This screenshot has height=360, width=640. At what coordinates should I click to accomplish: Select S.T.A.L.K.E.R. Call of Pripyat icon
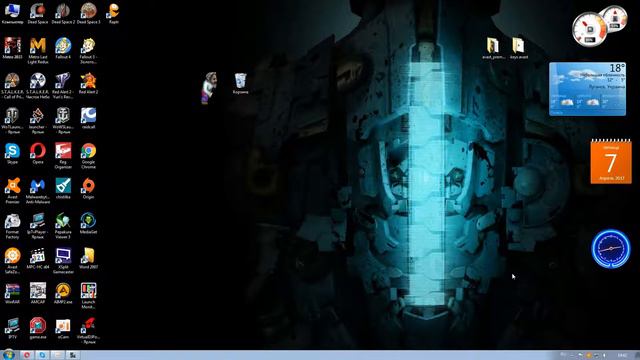[12, 85]
